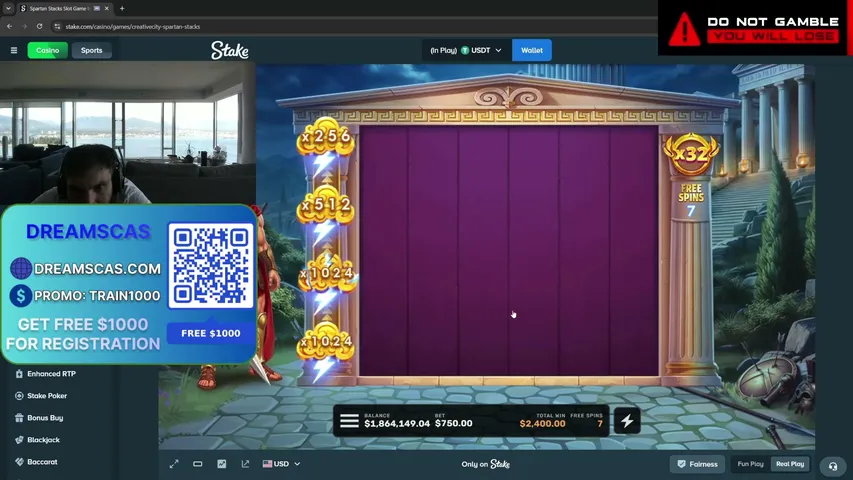Go forward in browser history
The width and height of the screenshot is (853, 480).
[x=24, y=26]
